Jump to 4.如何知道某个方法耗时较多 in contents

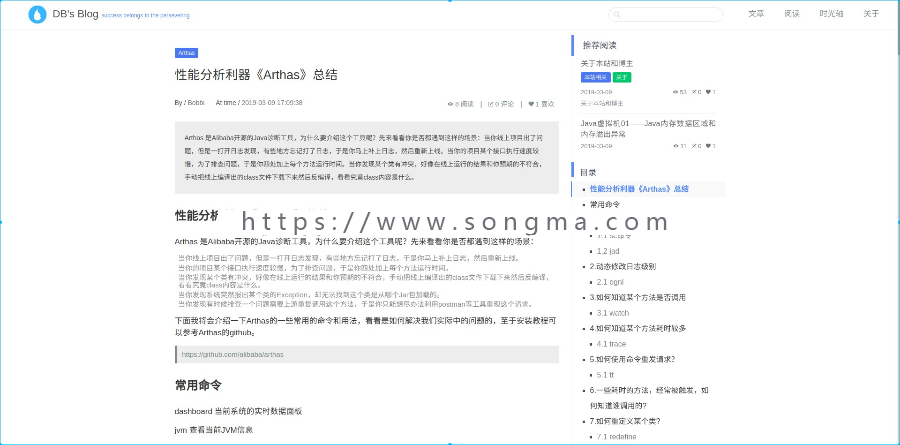click(638, 328)
